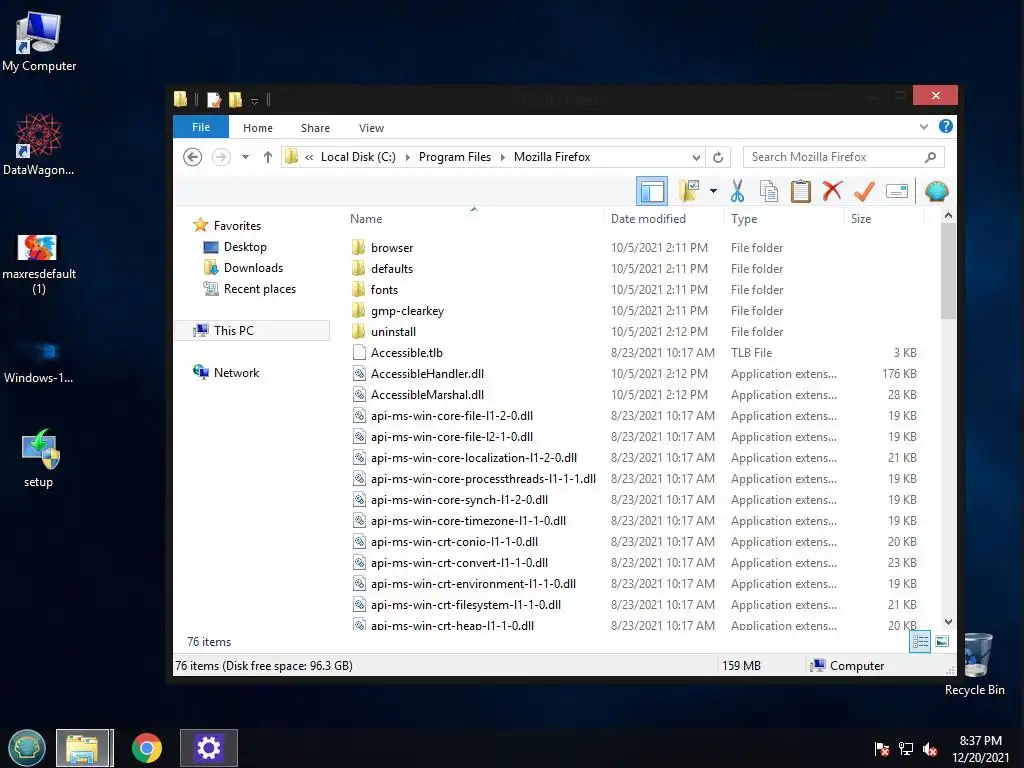This screenshot has width=1024, height=768.
Task: Go up one folder level
Action: tap(267, 157)
